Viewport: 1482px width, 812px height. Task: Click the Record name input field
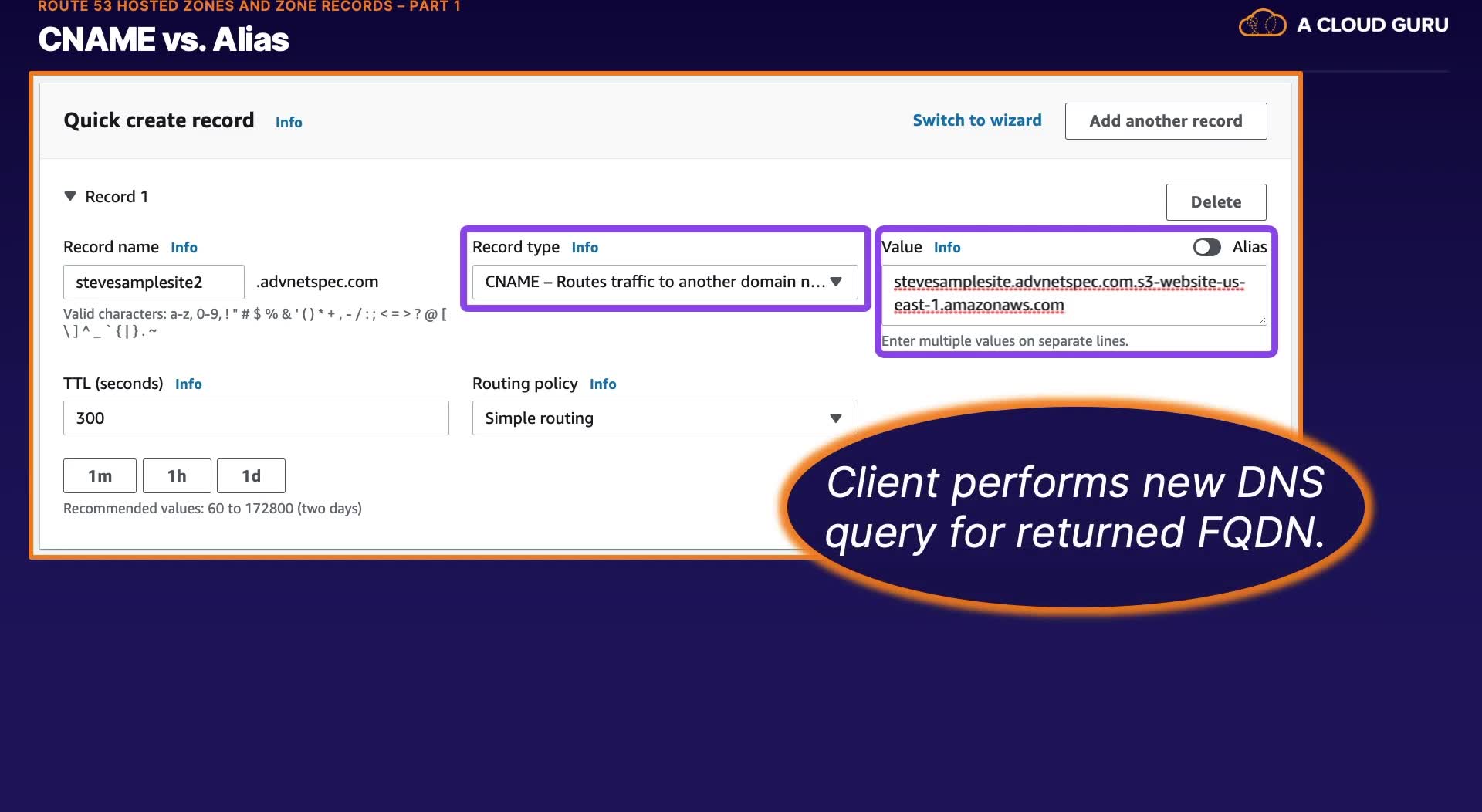click(x=154, y=283)
